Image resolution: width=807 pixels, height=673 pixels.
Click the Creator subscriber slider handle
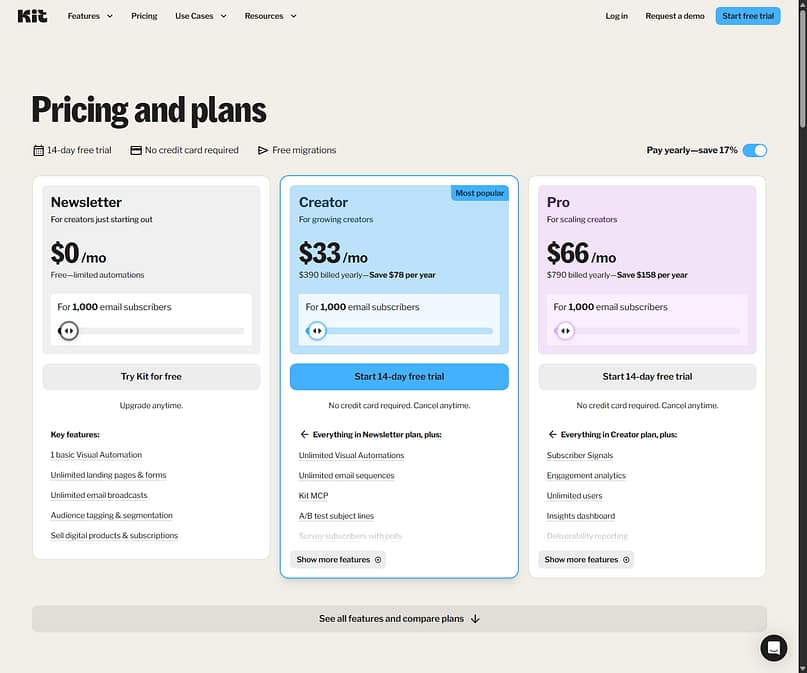click(x=317, y=331)
